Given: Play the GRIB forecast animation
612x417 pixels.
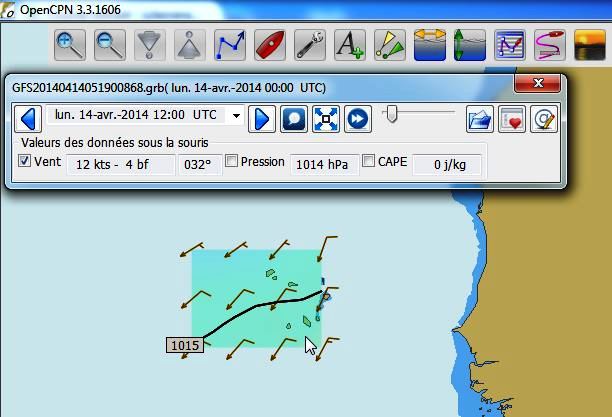Looking at the screenshot, I should click(358, 119).
